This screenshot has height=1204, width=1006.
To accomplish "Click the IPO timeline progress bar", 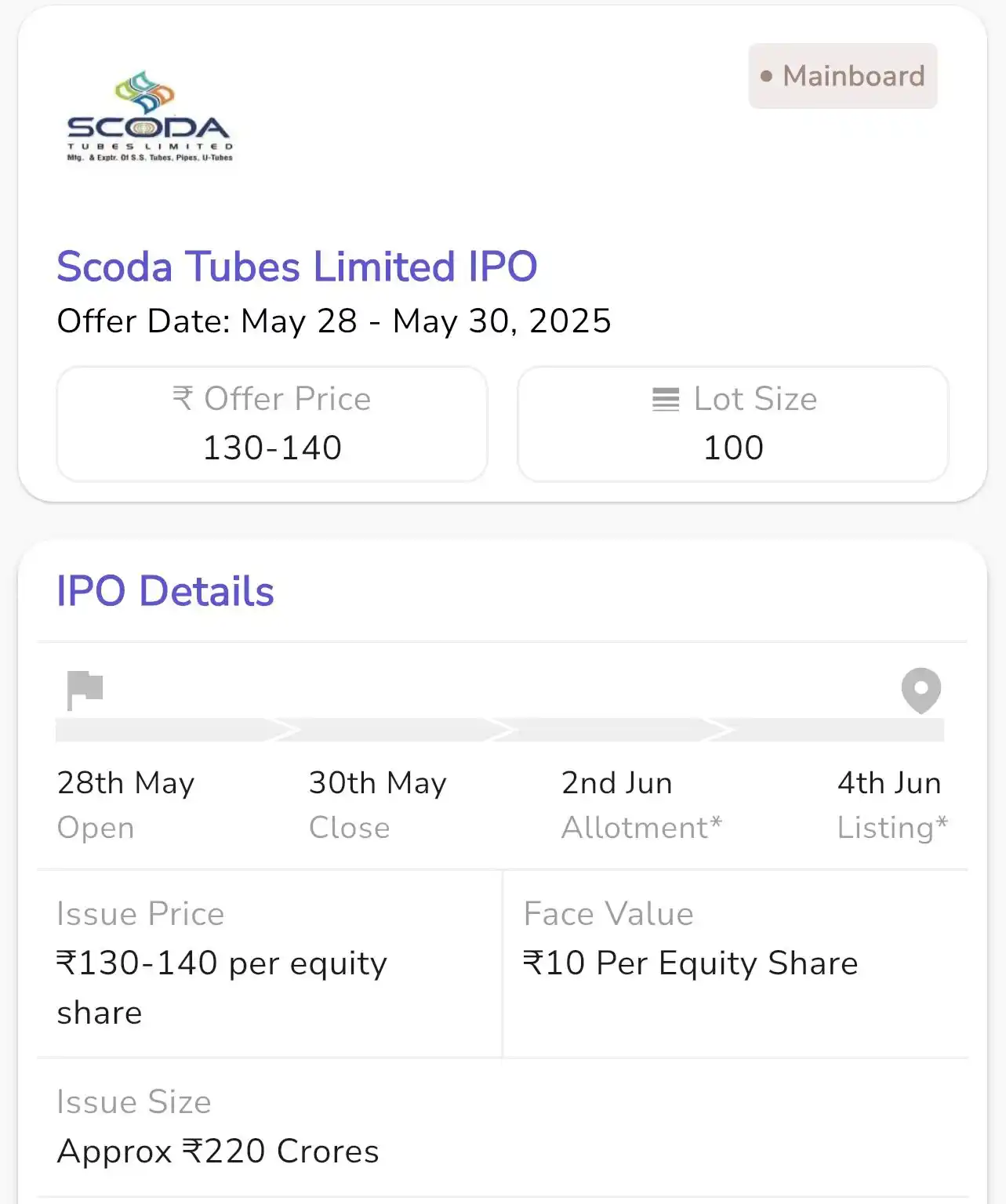I will pos(499,730).
